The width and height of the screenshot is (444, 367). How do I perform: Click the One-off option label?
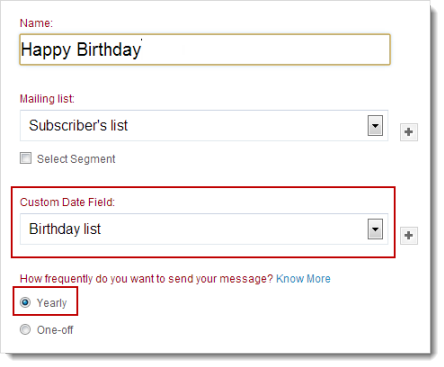click(55, 330)
